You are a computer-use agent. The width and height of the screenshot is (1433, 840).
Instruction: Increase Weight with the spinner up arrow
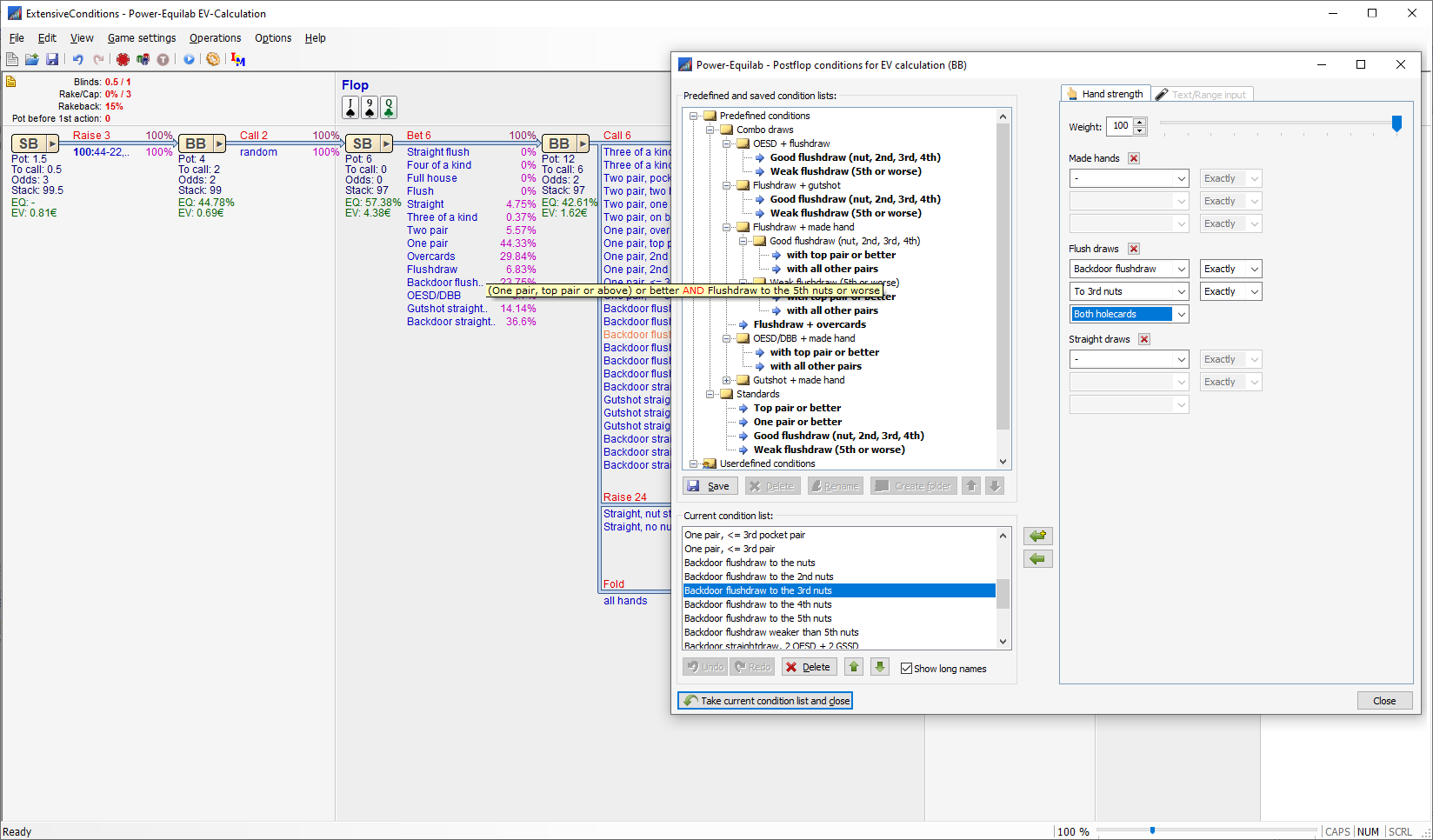tap(1140, 122)
